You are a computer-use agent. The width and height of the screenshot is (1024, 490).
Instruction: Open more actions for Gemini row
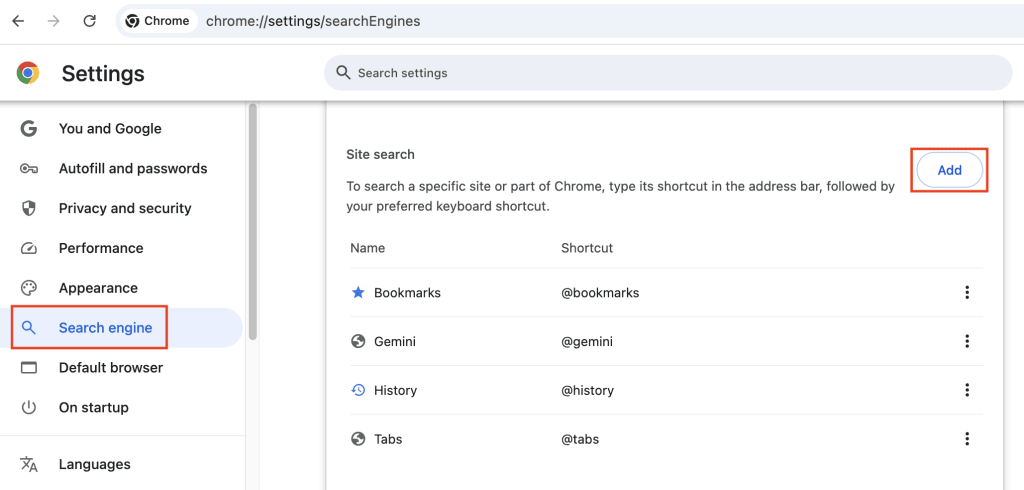tap(967, 341)
